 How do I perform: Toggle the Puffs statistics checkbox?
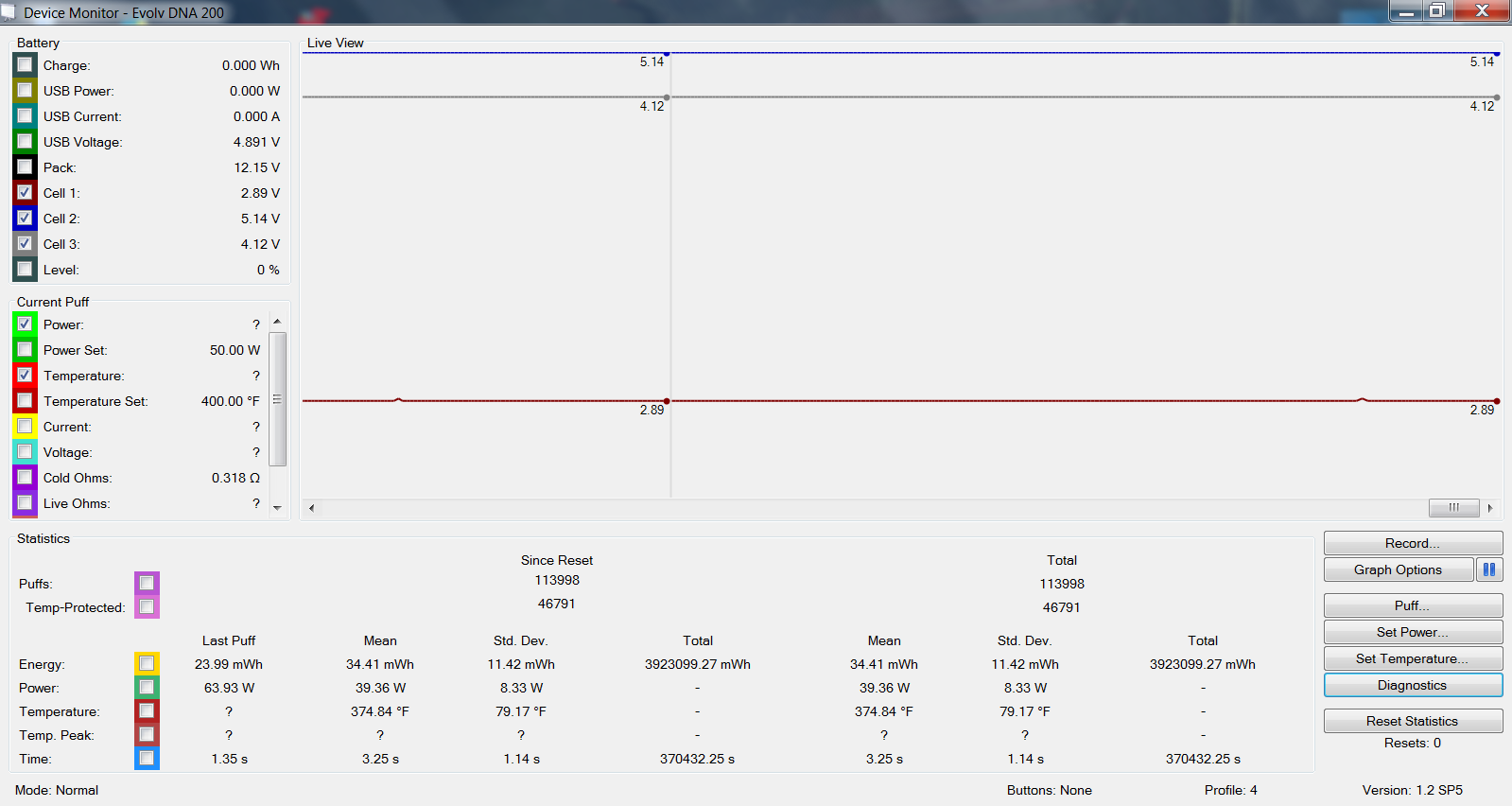(x=147, y=583)
